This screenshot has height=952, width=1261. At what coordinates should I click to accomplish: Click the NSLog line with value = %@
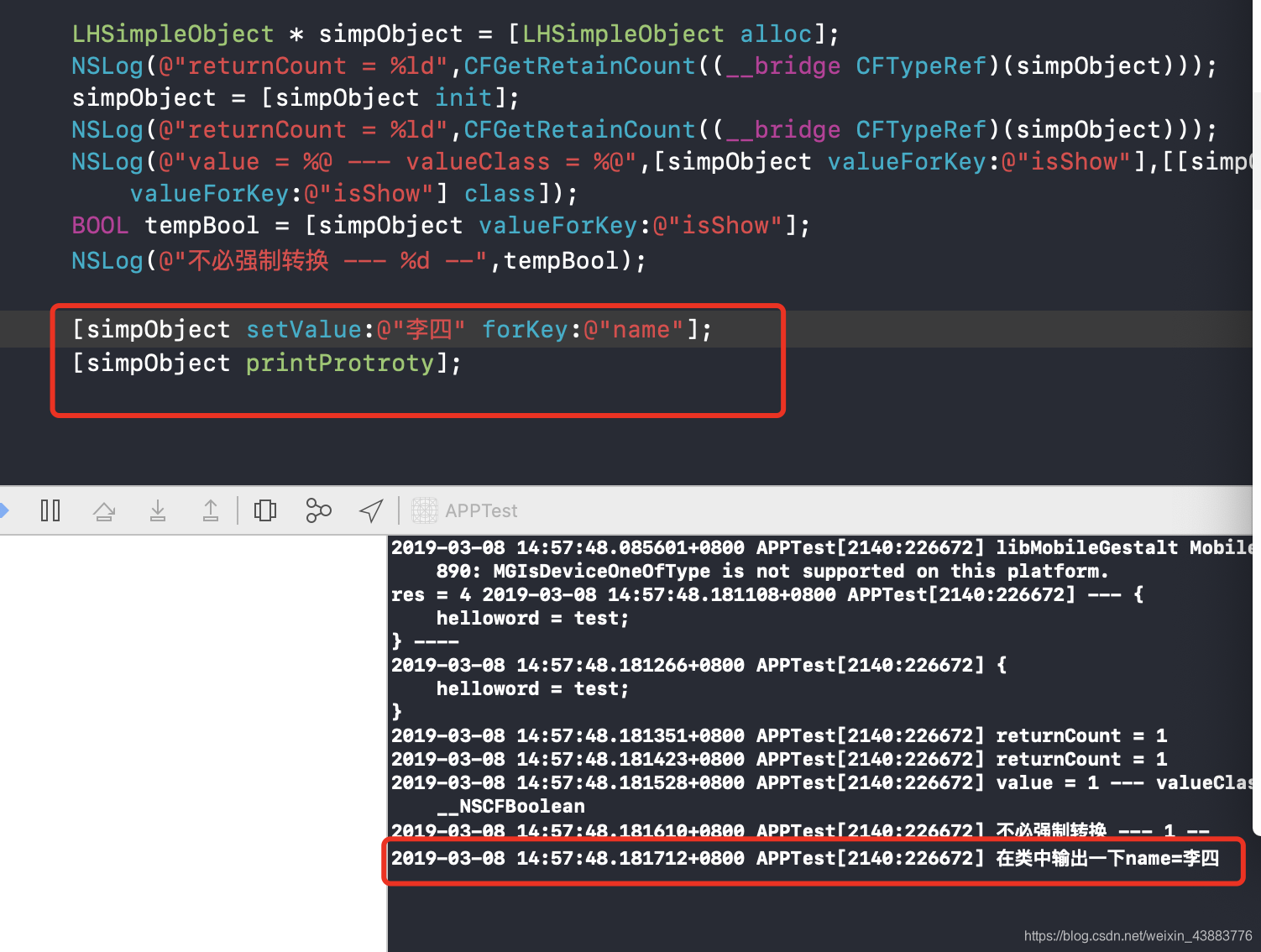(x=663, y=162)
